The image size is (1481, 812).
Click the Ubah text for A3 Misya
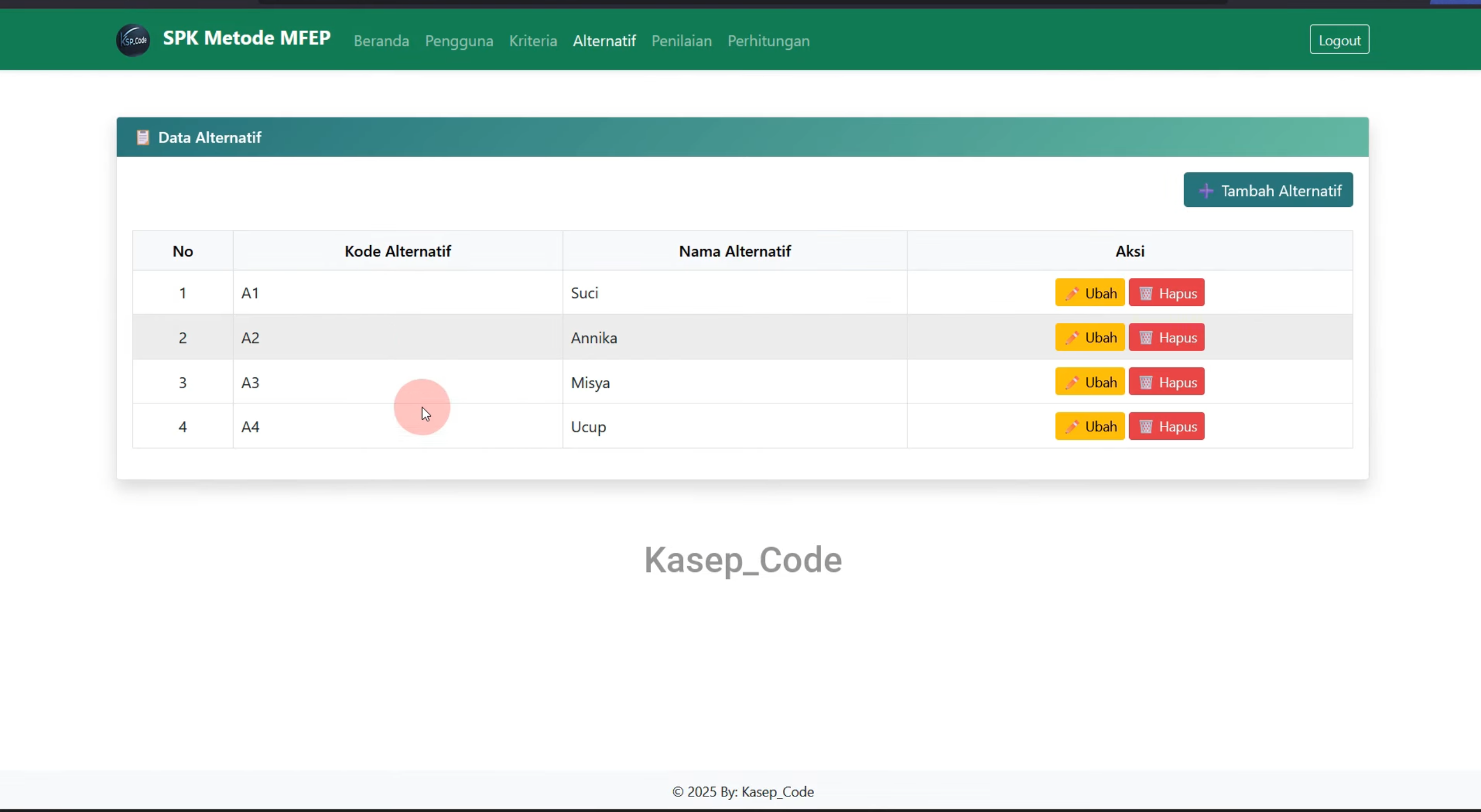(1101, 383)
